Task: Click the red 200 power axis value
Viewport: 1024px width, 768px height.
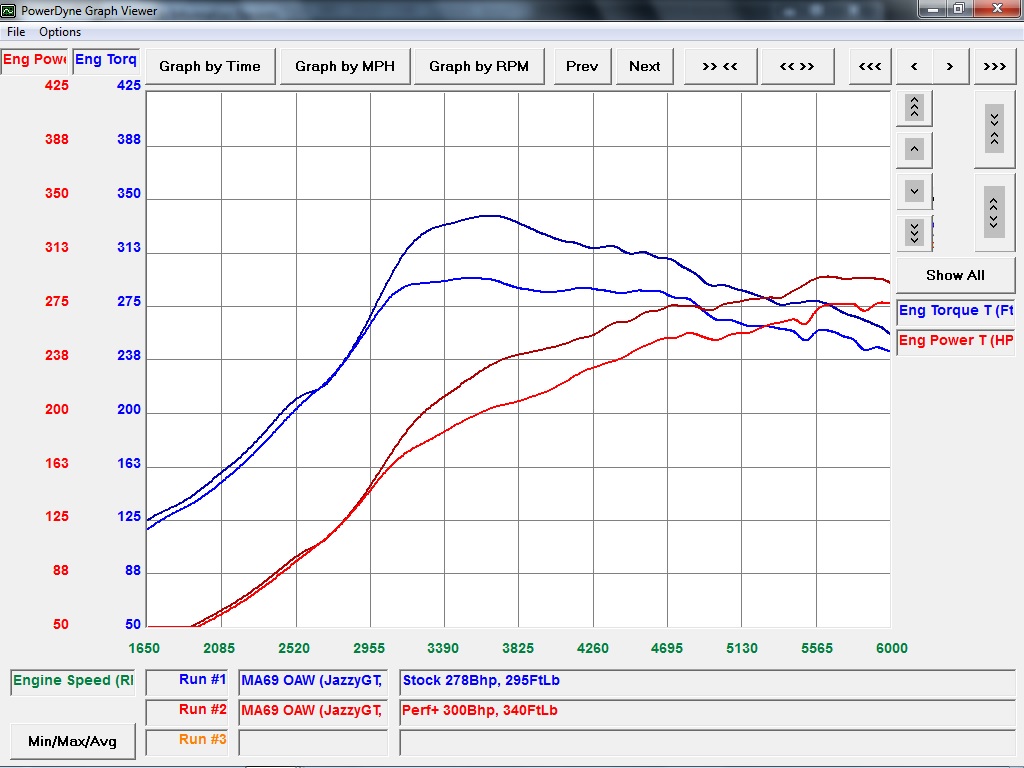Action: pyautogui.click(x=56, y=409)
